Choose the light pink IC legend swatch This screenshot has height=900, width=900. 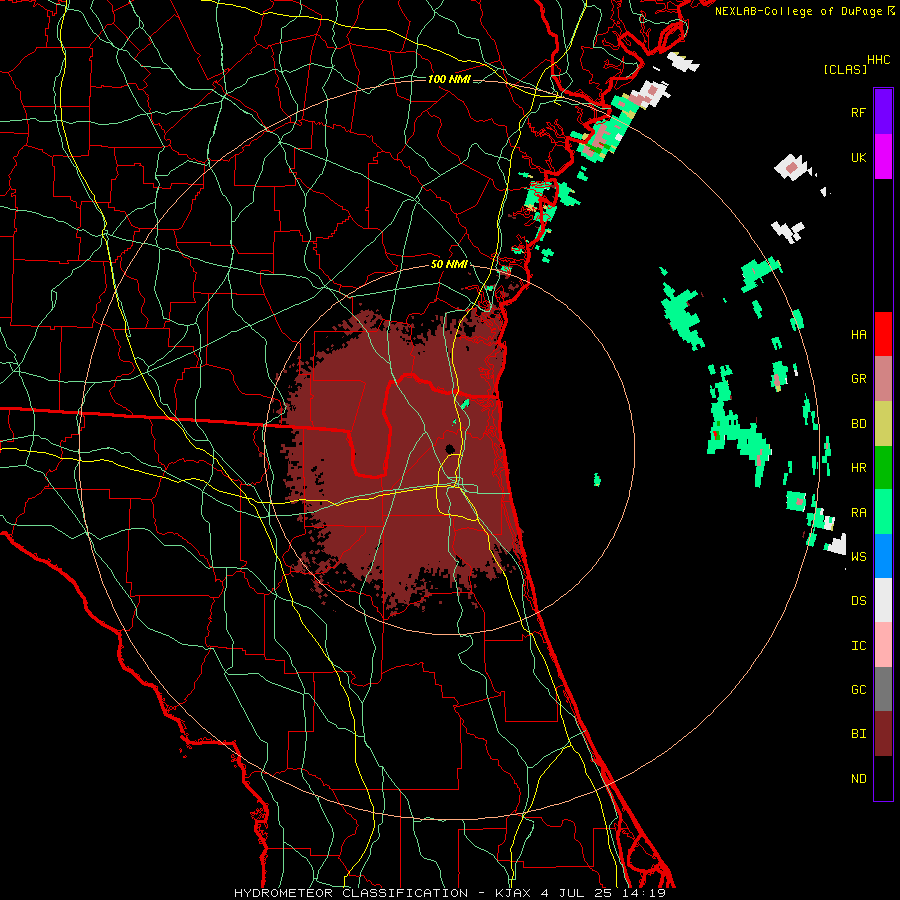(883, 645)
